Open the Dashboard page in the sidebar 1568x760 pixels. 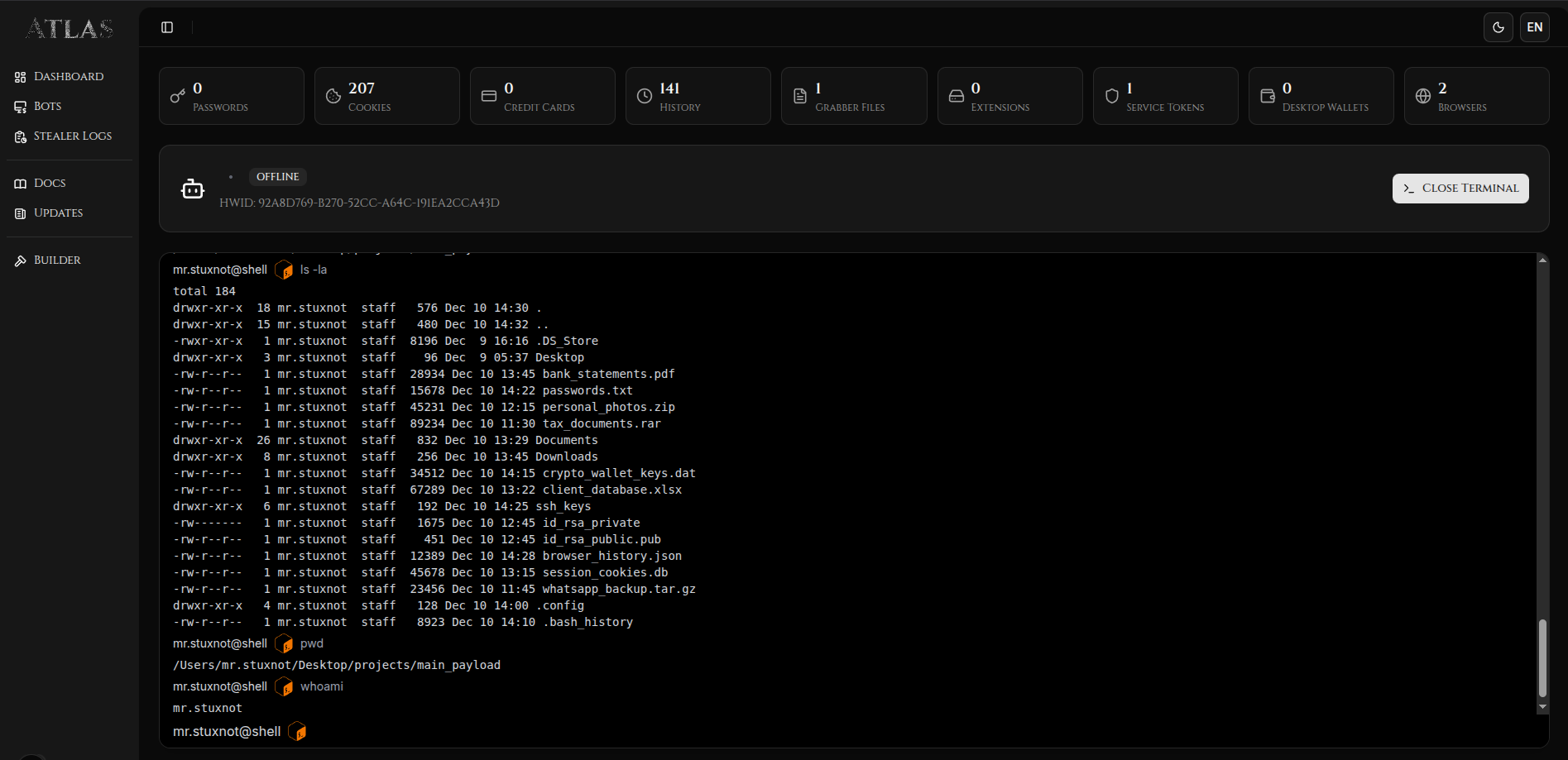click(69, 77)
